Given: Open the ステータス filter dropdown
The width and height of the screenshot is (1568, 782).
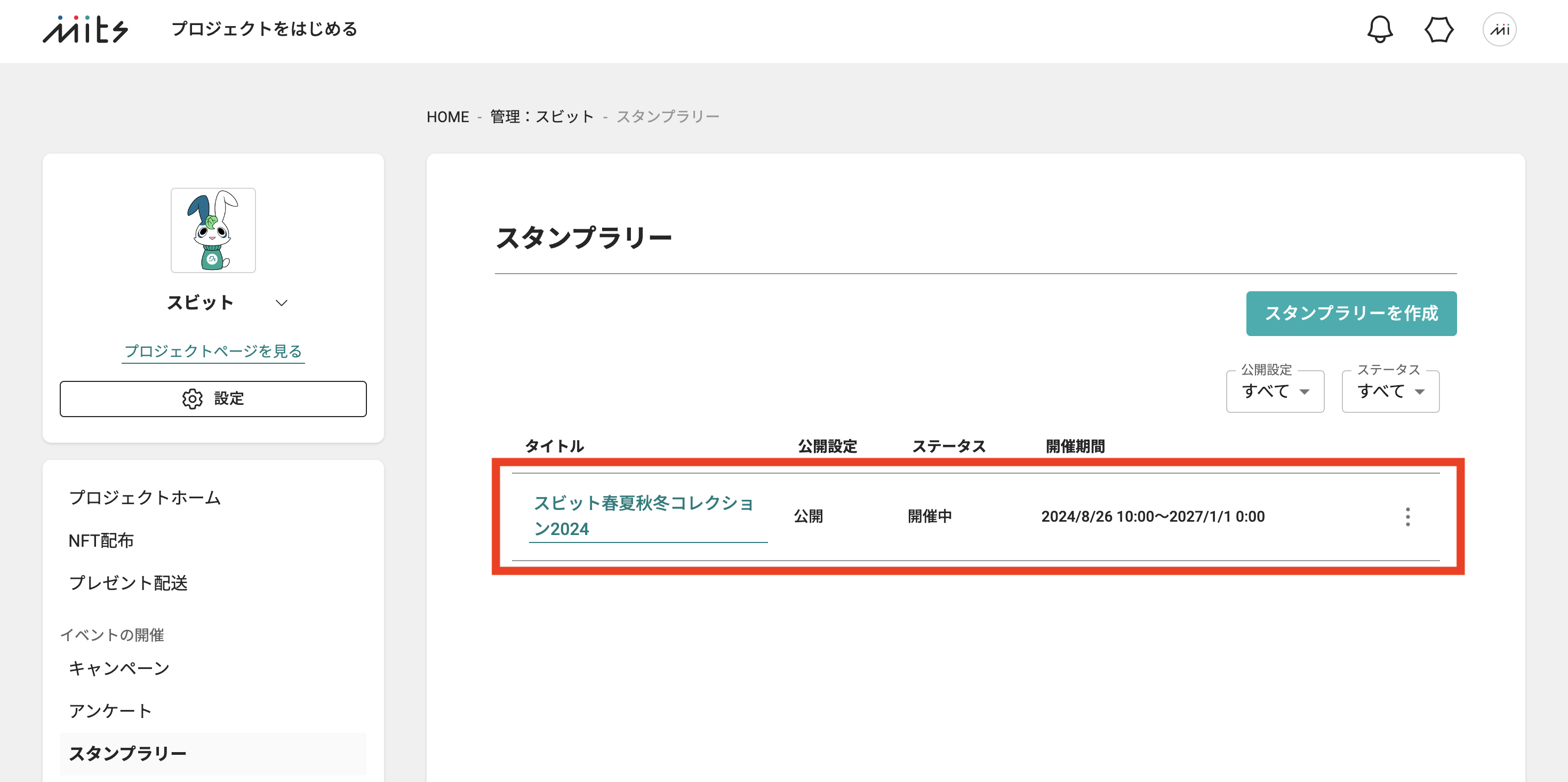Looking at the screenshot, I should pyautogui.click(x=1390, y=391).
